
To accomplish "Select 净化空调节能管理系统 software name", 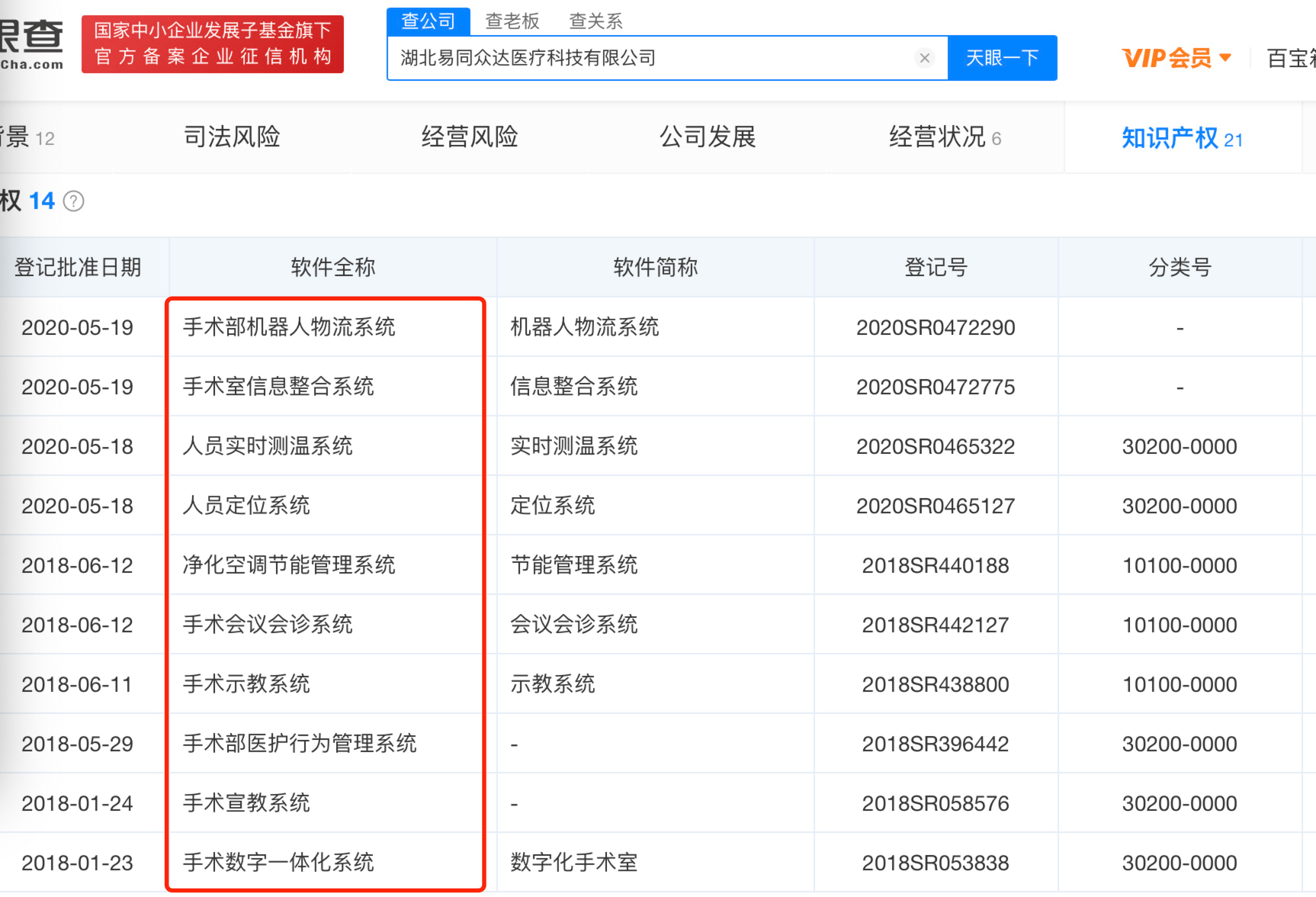I will pos(289,565).
